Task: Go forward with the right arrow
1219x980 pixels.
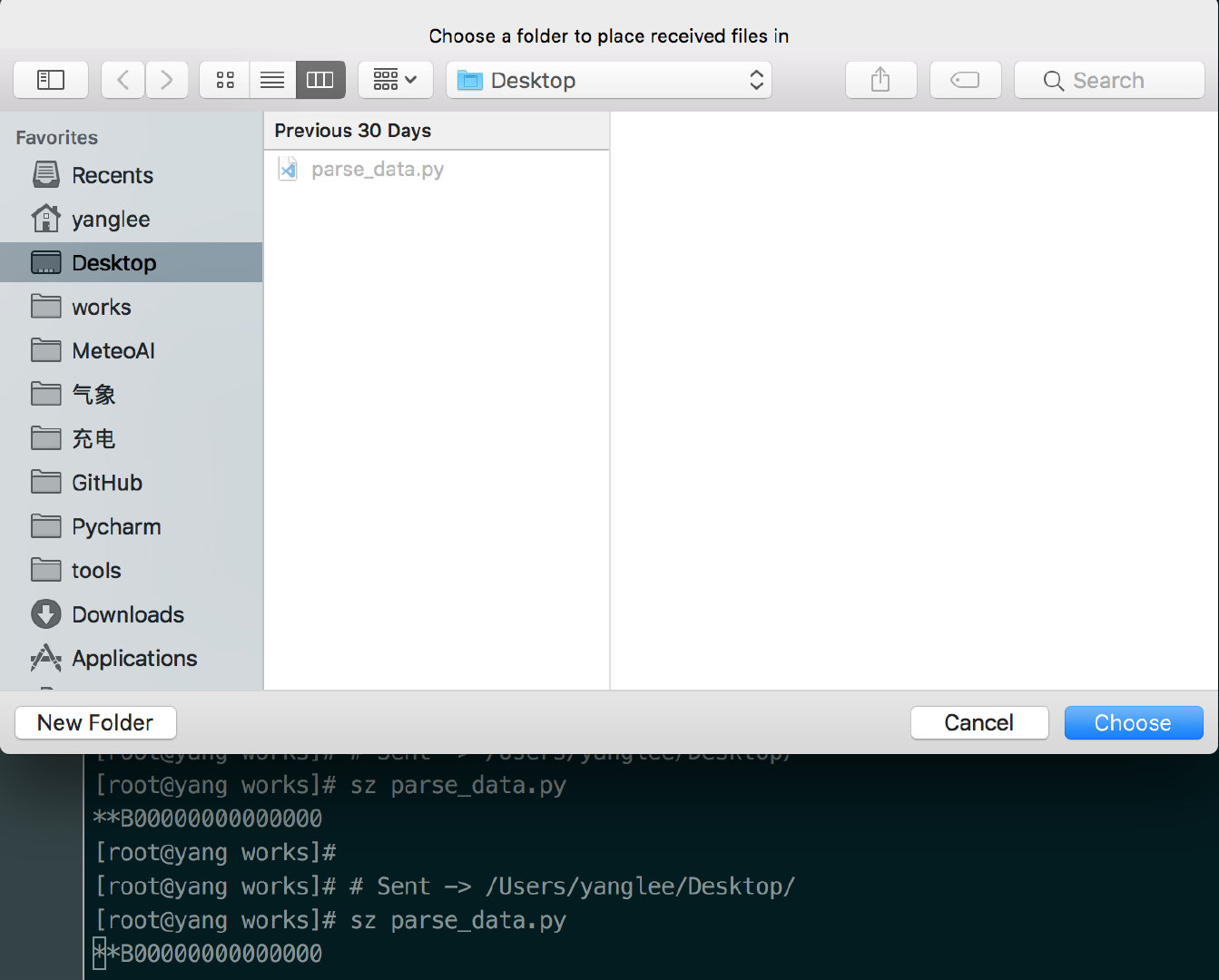Action: [166, 80]
